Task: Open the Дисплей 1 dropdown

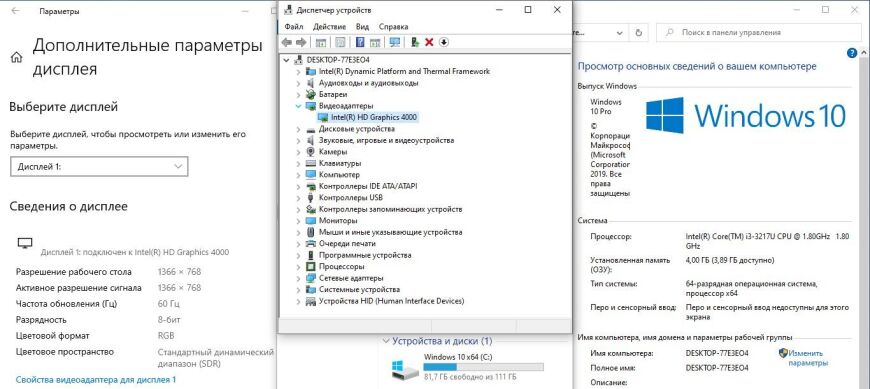Action: 99,166
